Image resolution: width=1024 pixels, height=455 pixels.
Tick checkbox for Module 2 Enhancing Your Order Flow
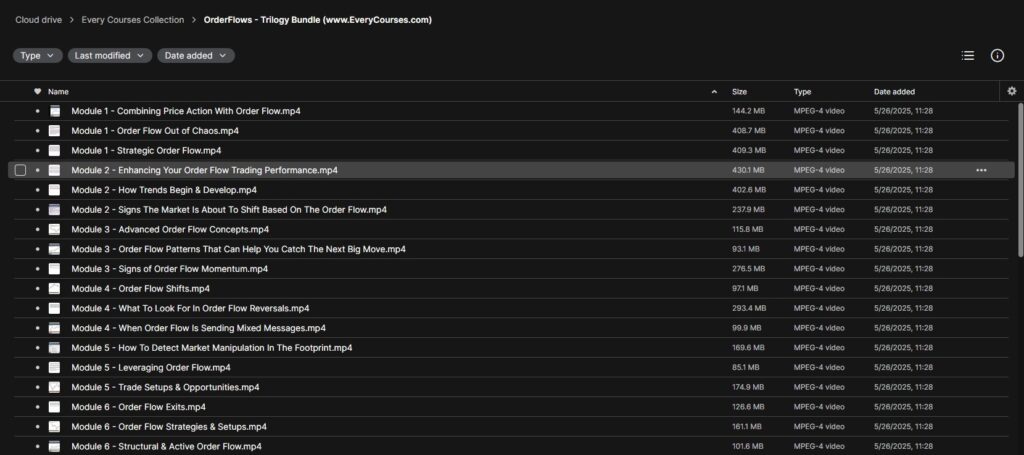coord(20,170)
